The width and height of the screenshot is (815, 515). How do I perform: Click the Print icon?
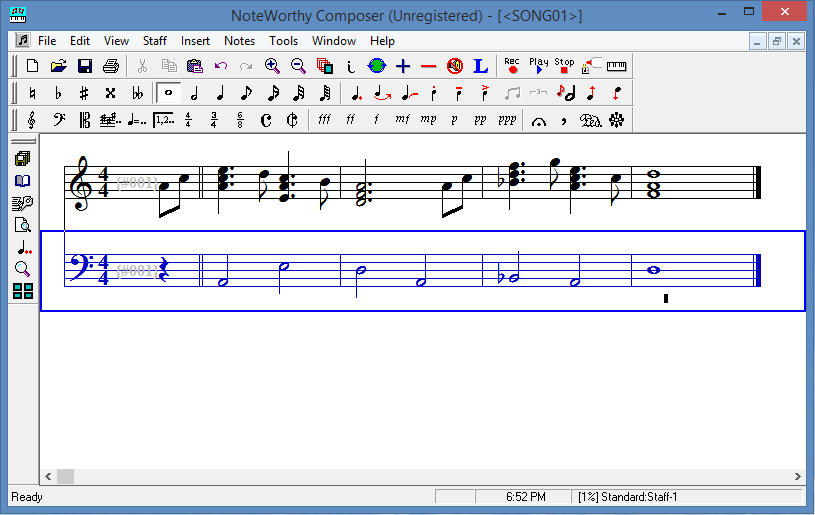(x=111, y=67)
